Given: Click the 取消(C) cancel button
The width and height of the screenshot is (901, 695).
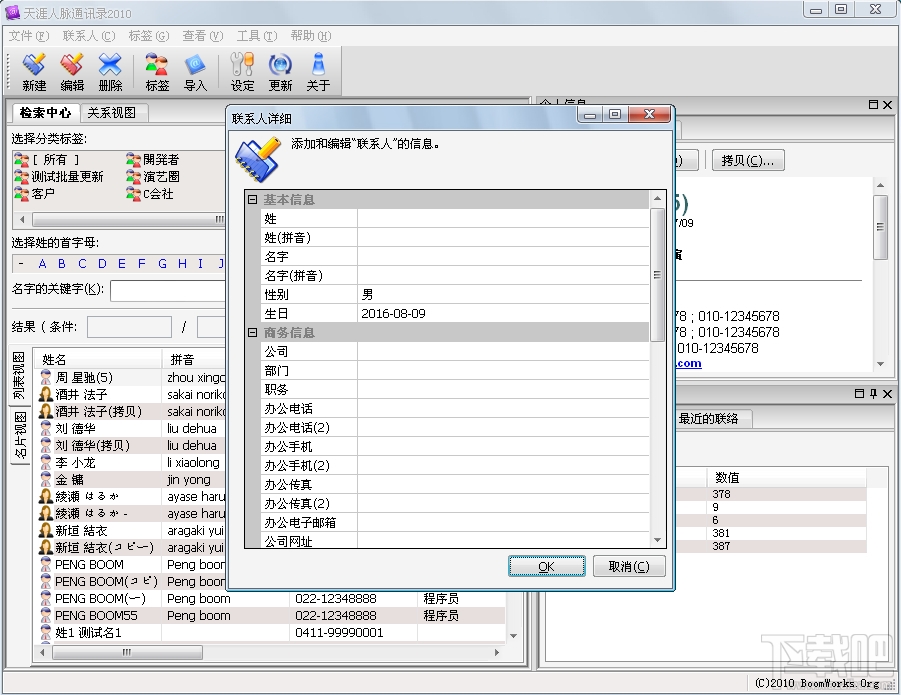Looking at the screenshot, I should pyautogui.click(x=629, y=566).
